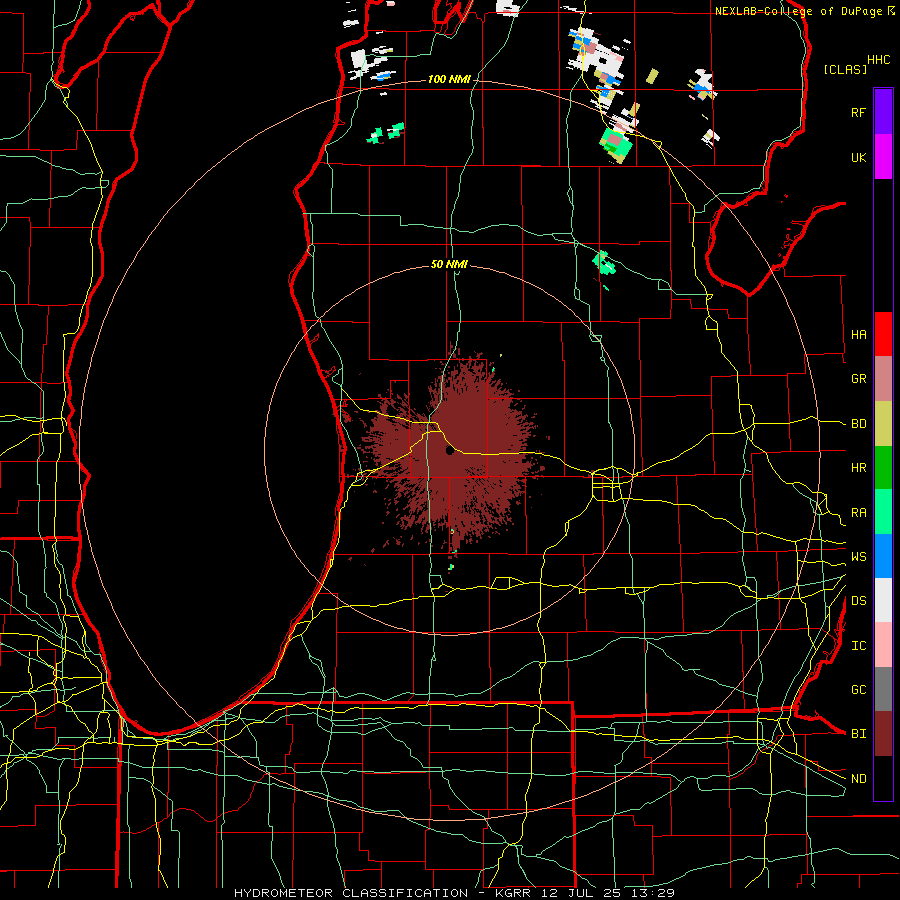Click the HR dark green legend swatch
Image resolution: width=900 pixels, height=900 pixels.
coord(883,468)
